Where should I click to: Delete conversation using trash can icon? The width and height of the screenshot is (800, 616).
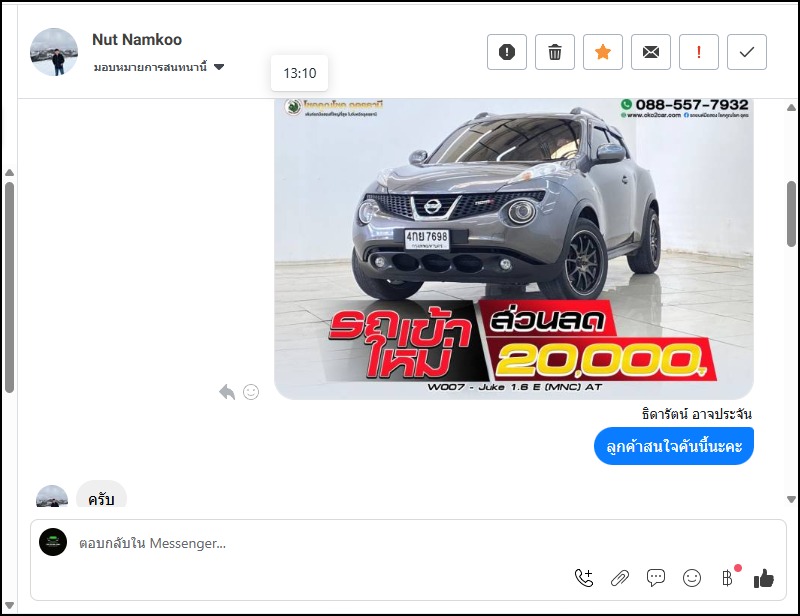(x=555, y=52)
